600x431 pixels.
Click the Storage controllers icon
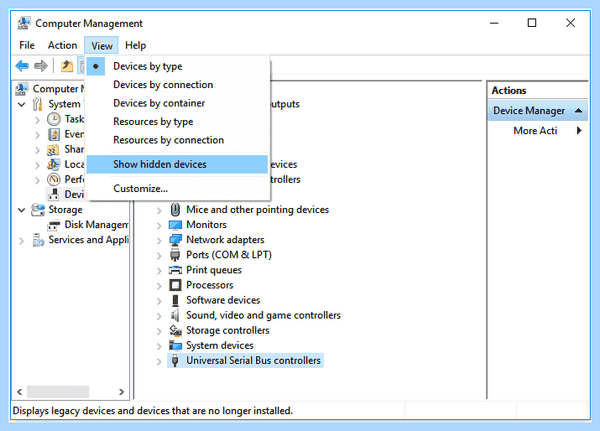click(175, 330)
